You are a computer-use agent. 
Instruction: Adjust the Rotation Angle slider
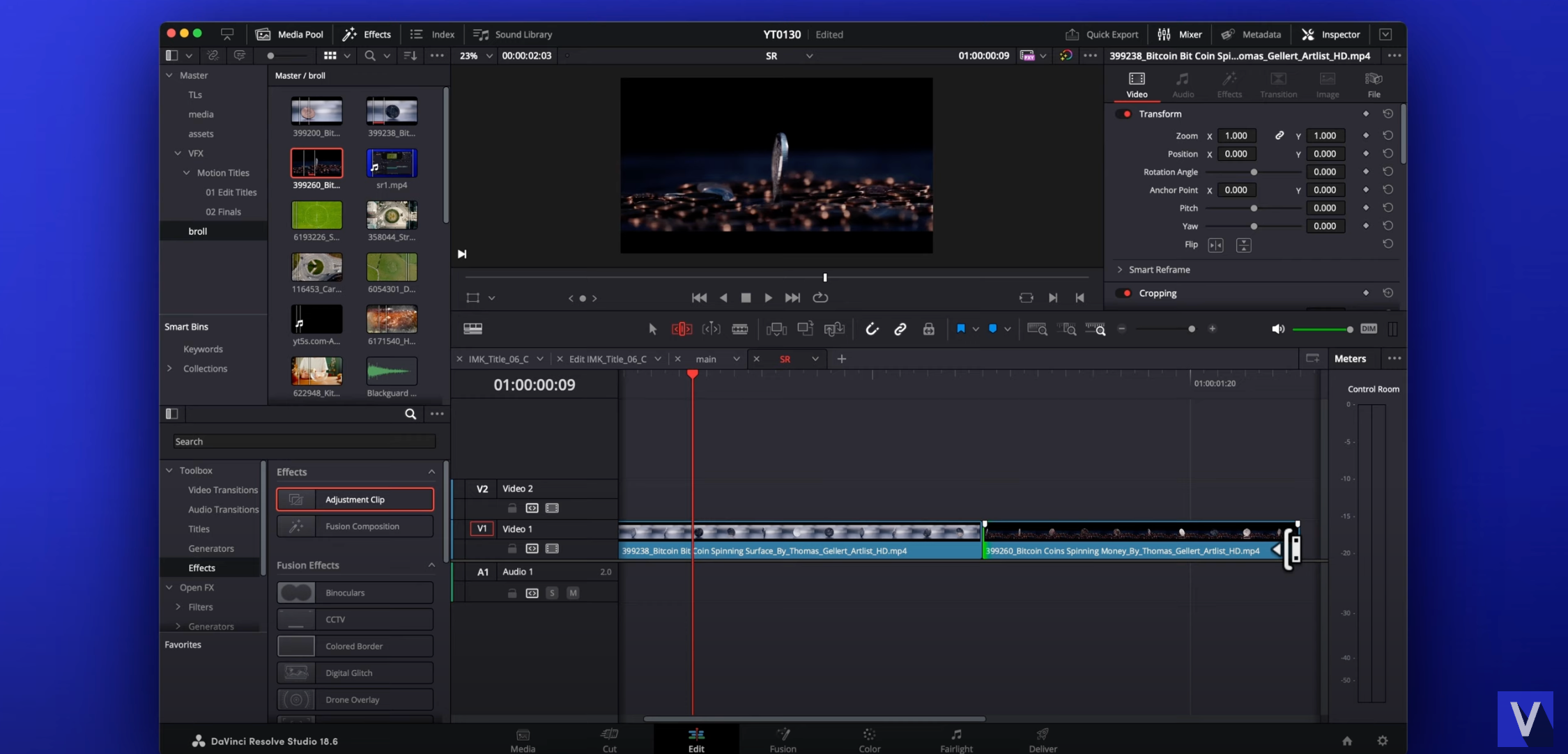coord(1253,172)
